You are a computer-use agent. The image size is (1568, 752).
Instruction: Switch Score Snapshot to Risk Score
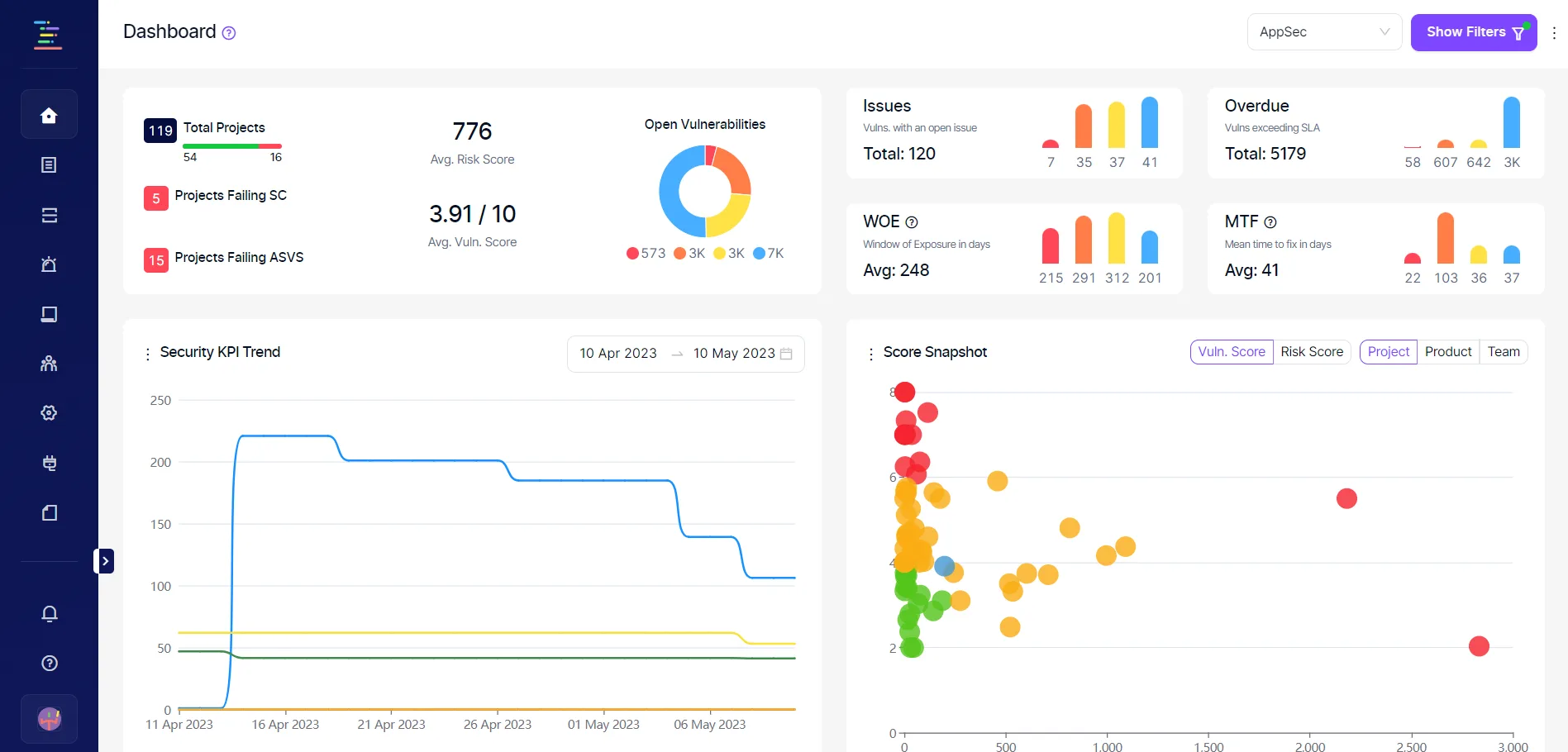(1313, 351)
